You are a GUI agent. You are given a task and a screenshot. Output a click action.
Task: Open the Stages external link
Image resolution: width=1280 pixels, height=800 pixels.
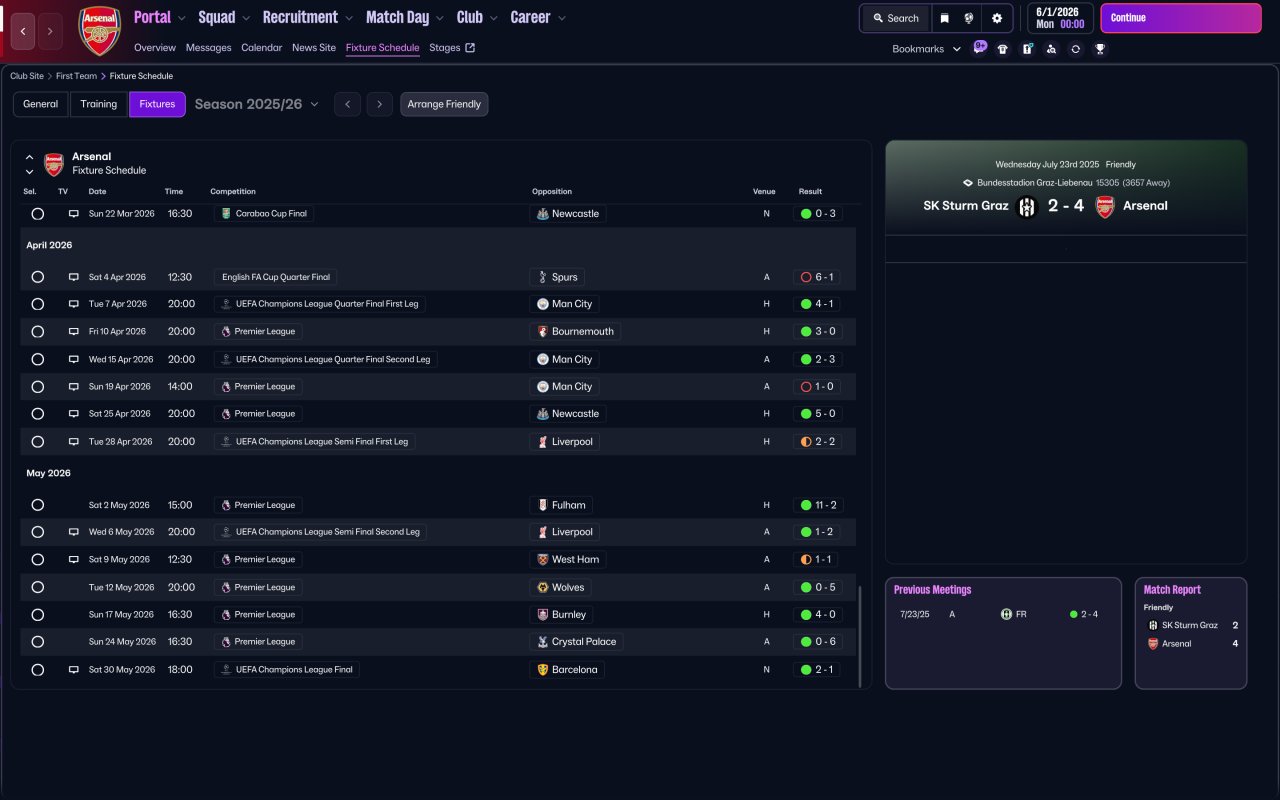click(x=452, y=48)
